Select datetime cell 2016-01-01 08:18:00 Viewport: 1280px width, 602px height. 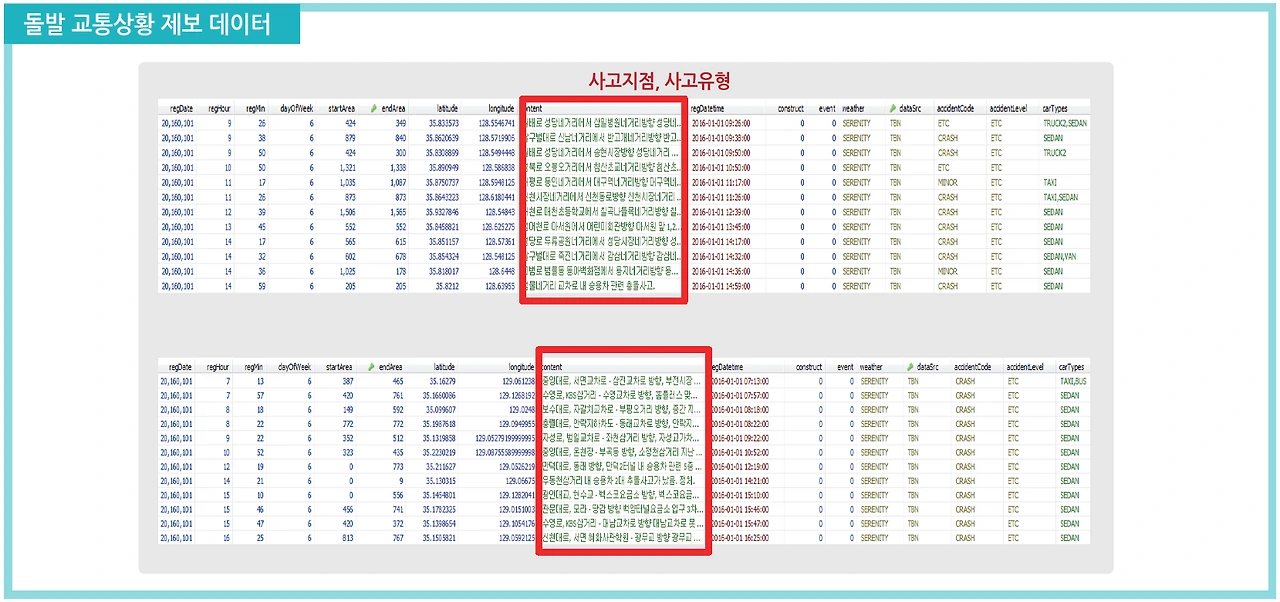click(x=739, y=409)
